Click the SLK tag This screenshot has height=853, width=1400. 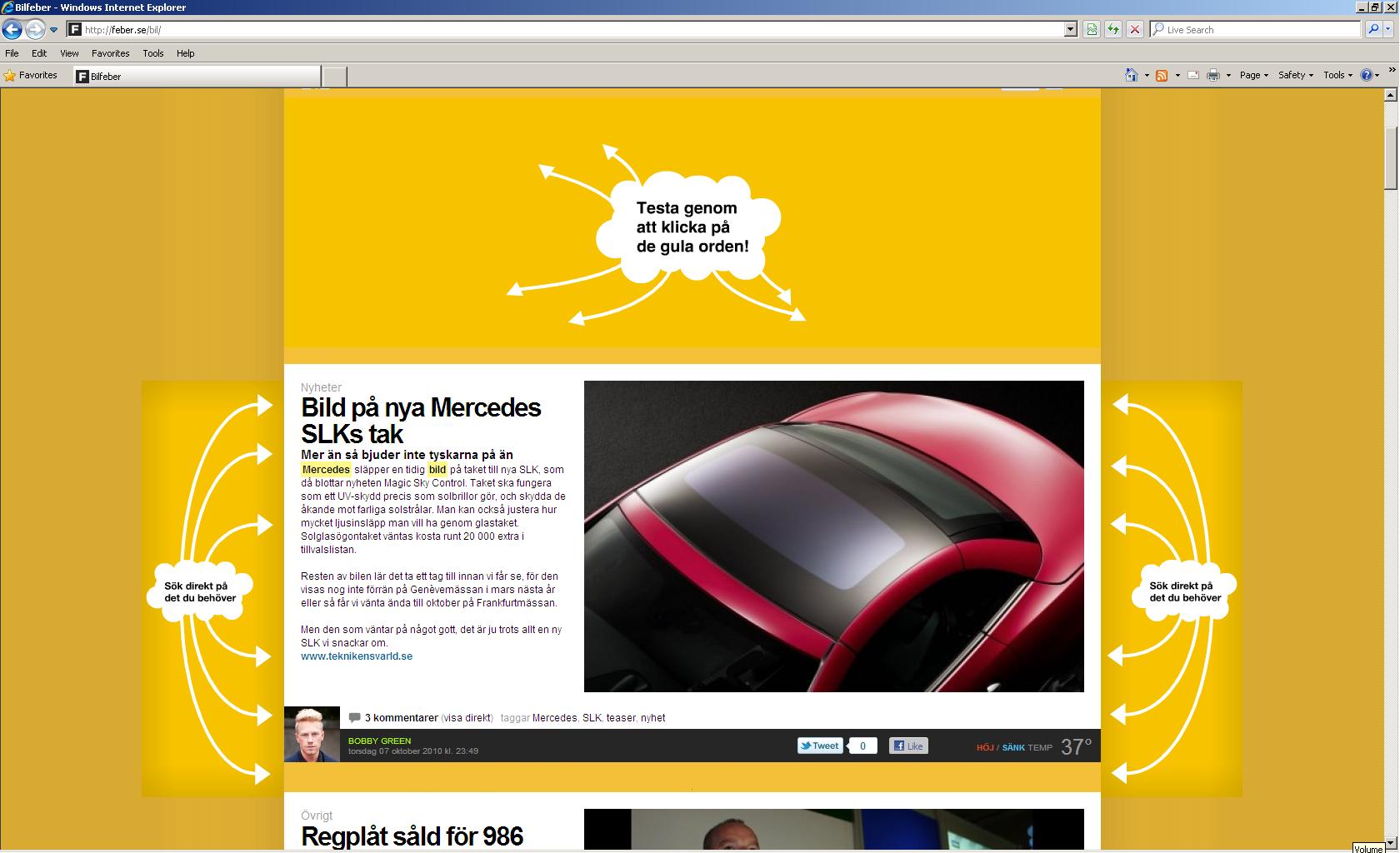click(x=592, y=718)
